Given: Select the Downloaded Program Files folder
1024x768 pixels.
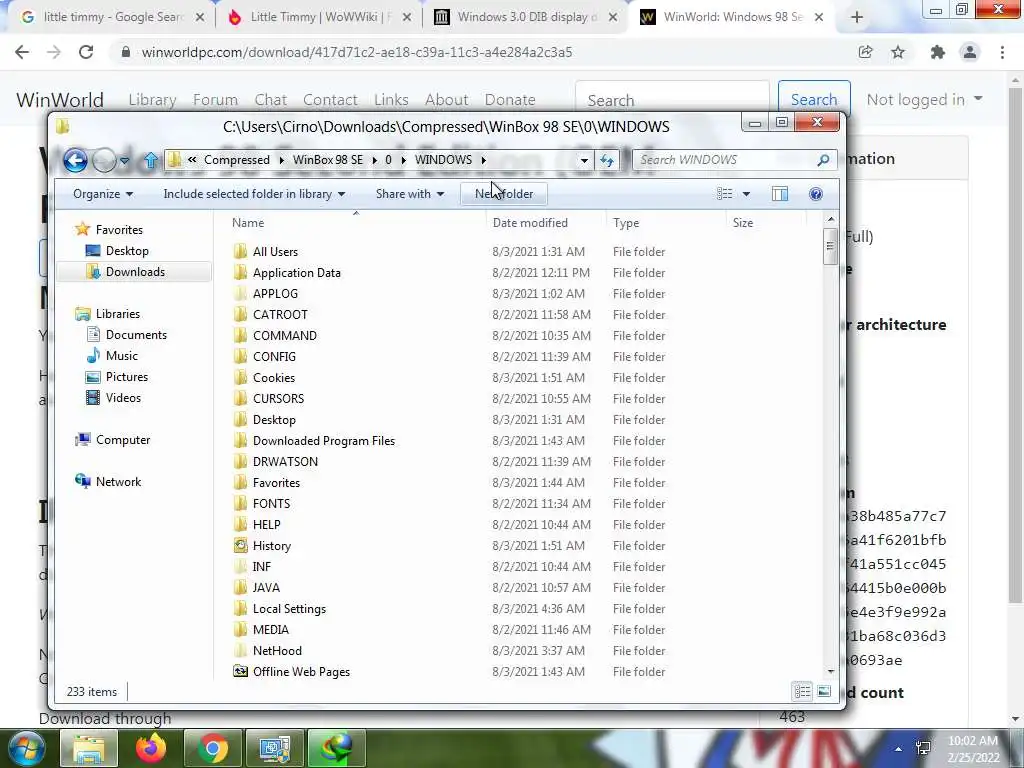Looking at the screenshot, I should (324, 441).
